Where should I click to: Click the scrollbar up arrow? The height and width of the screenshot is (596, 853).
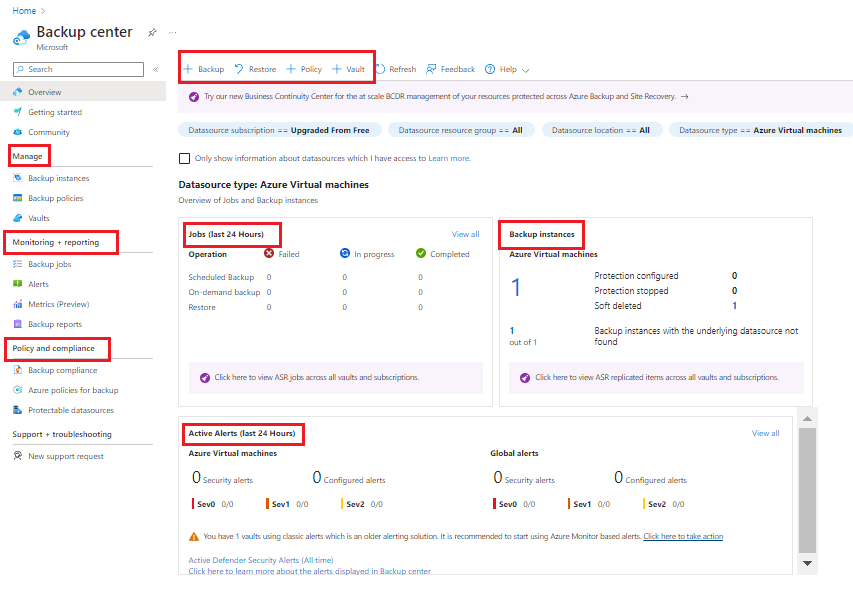[x=807, y=419]
